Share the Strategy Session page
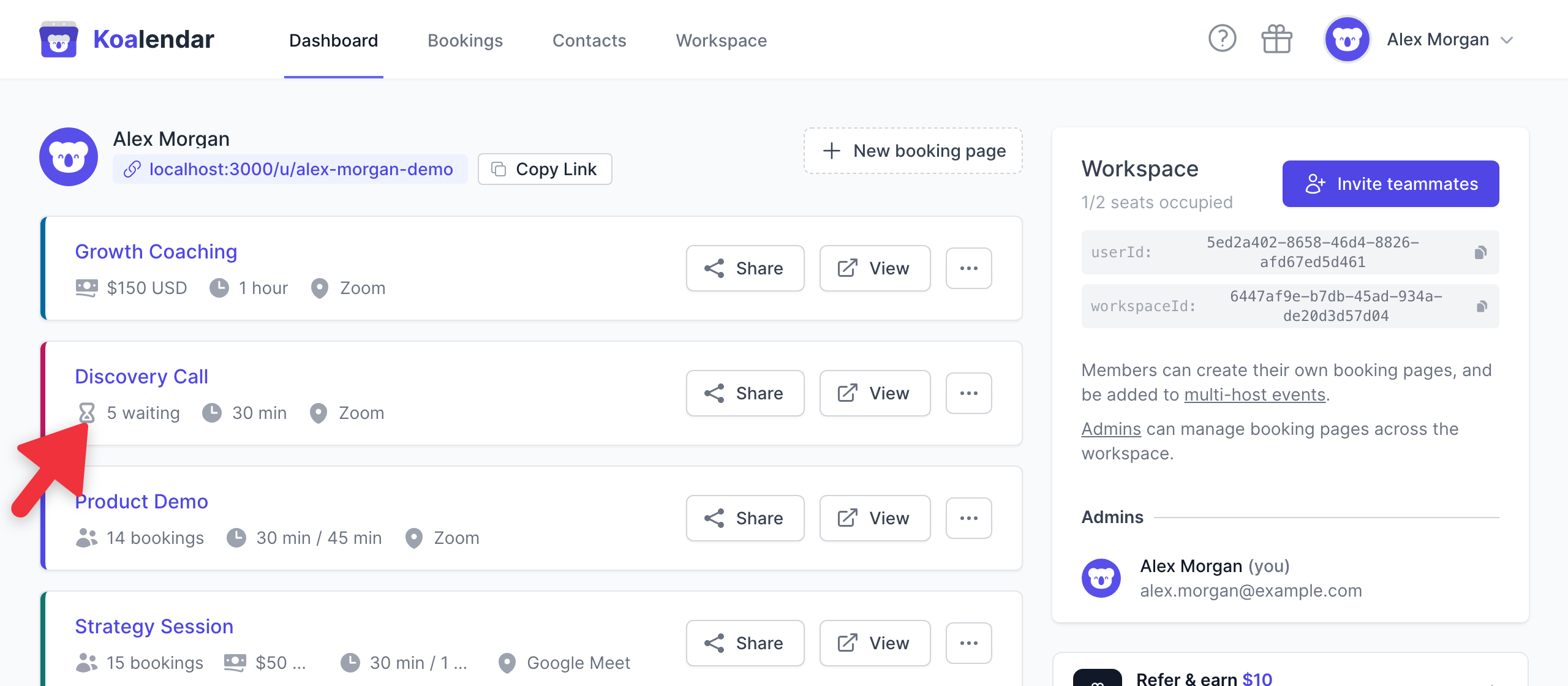 click(x=745, y=643)
